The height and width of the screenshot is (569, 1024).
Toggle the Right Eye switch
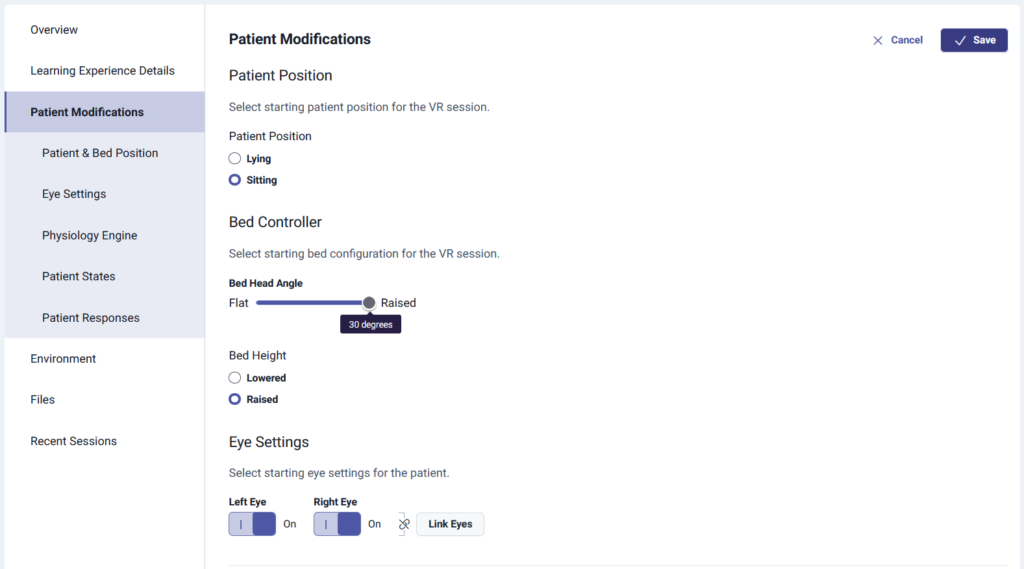tap(337, 524)
